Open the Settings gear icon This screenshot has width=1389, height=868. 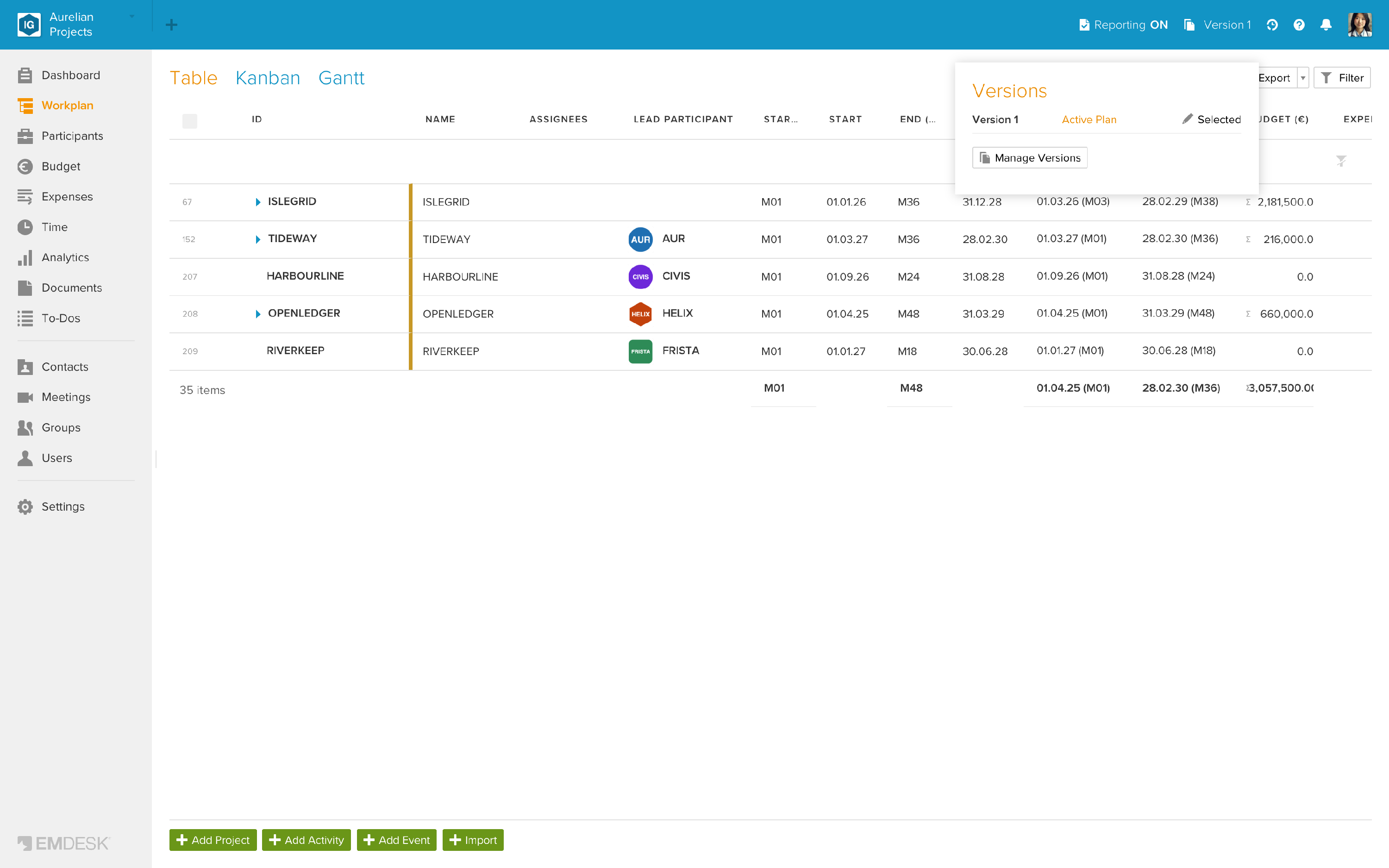pyautogui.click(x=25, y=507)
